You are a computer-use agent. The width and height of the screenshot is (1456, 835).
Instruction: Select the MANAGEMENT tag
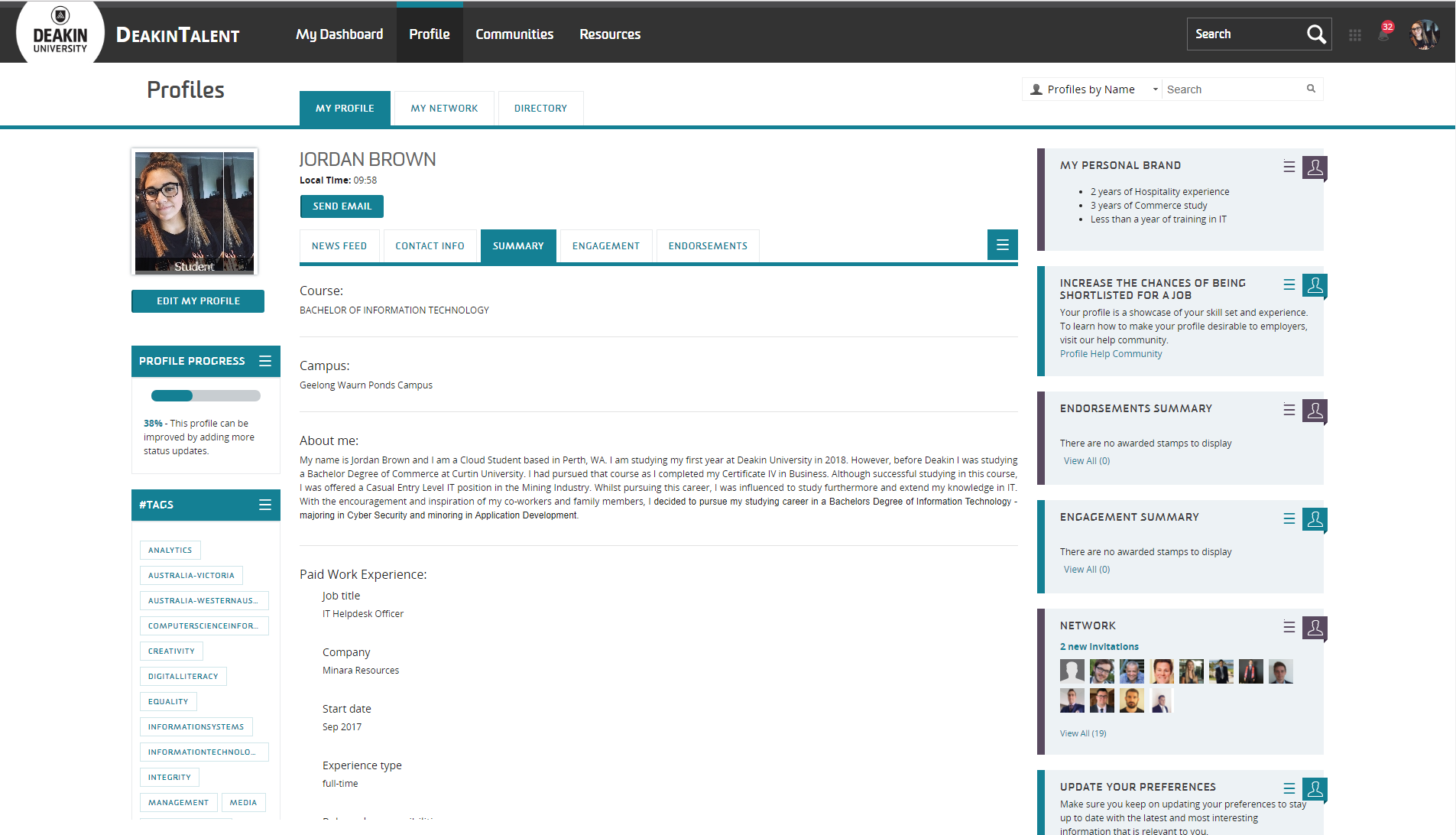click(x=179, y=803)
